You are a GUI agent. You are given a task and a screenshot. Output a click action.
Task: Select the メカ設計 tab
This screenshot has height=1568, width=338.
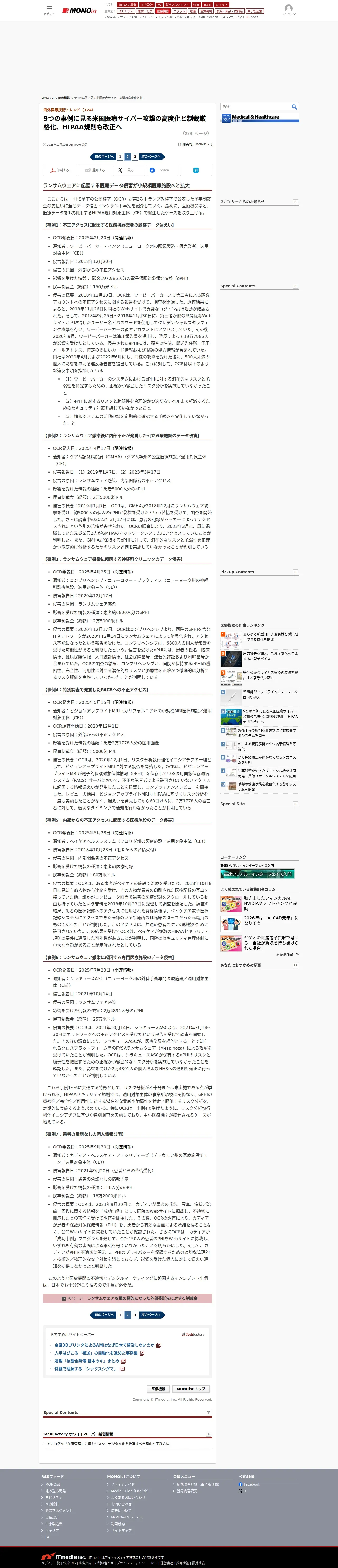[x=147, y=5]
